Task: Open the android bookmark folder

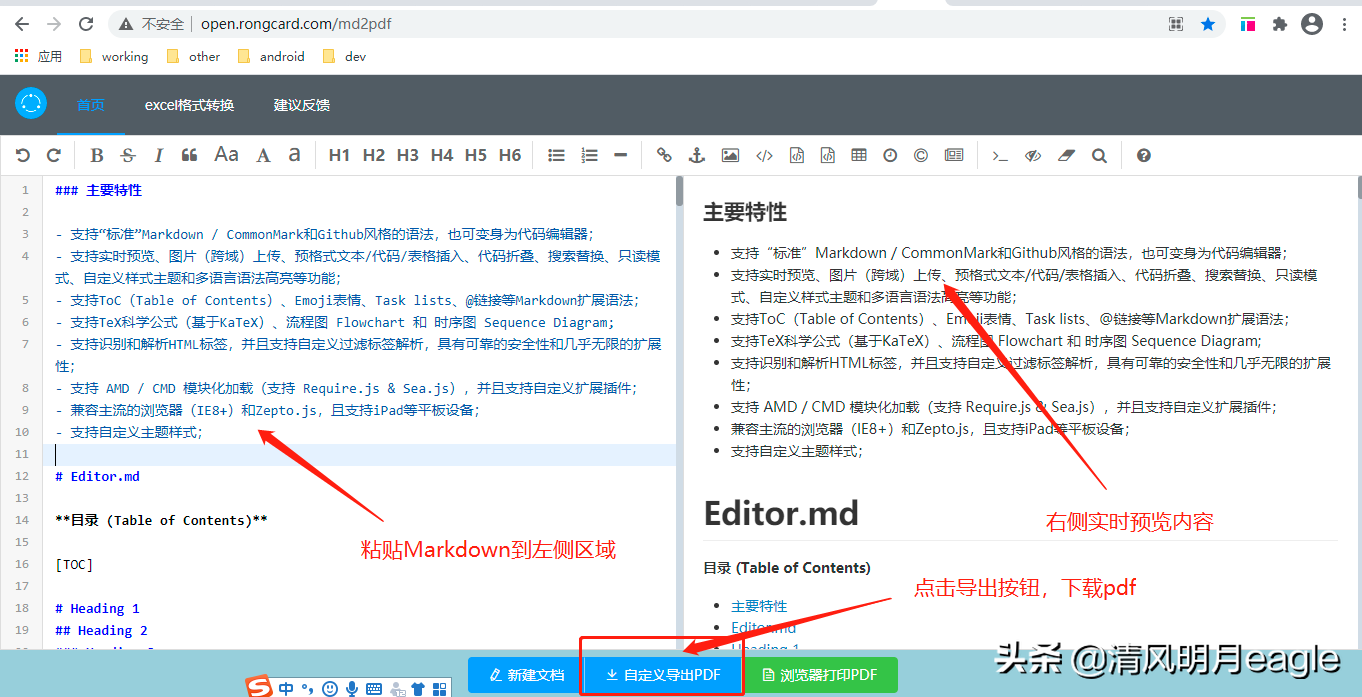Action: [271, 57]
